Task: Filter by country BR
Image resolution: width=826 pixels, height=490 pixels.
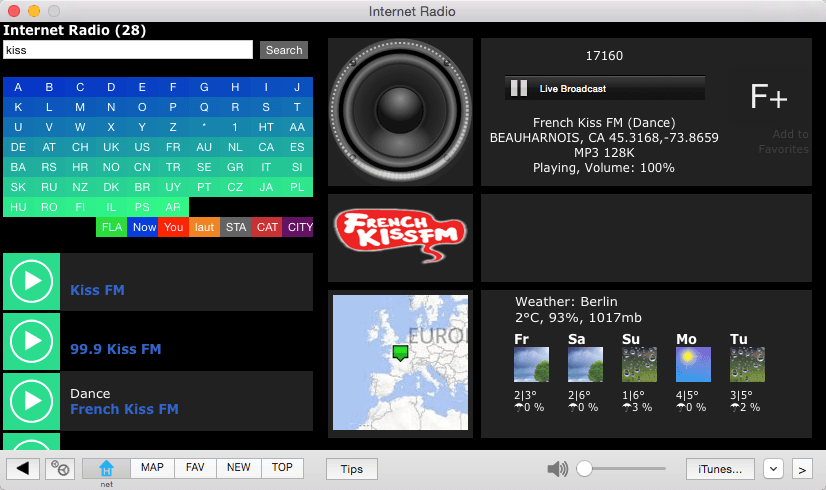Action: coord(142,188)
